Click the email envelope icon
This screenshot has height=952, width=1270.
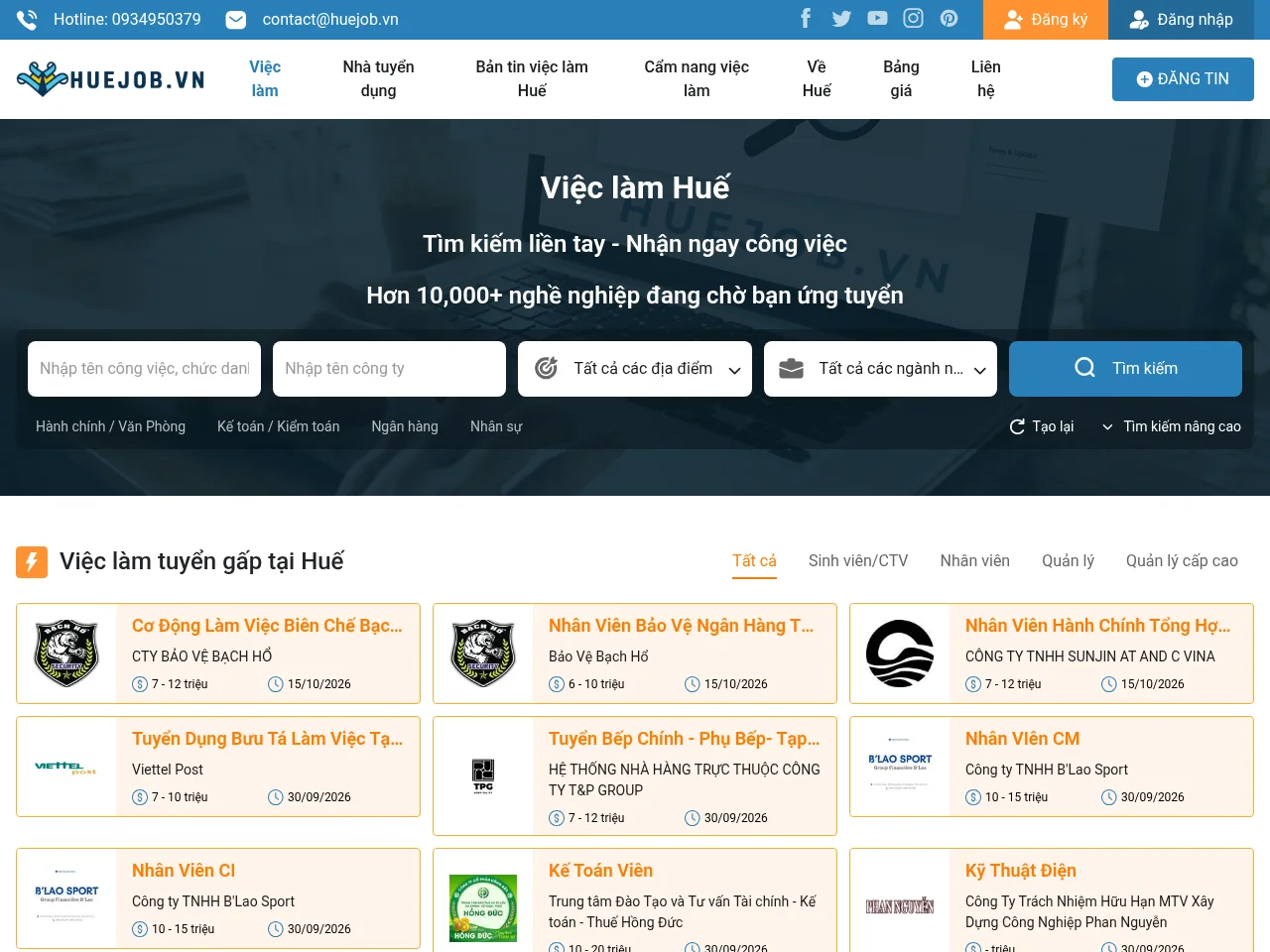236,20
